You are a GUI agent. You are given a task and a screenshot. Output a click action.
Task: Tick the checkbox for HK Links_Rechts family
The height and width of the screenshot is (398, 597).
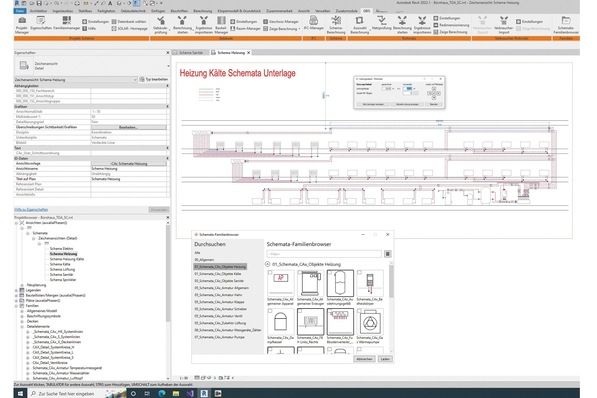tap(300, 311)
